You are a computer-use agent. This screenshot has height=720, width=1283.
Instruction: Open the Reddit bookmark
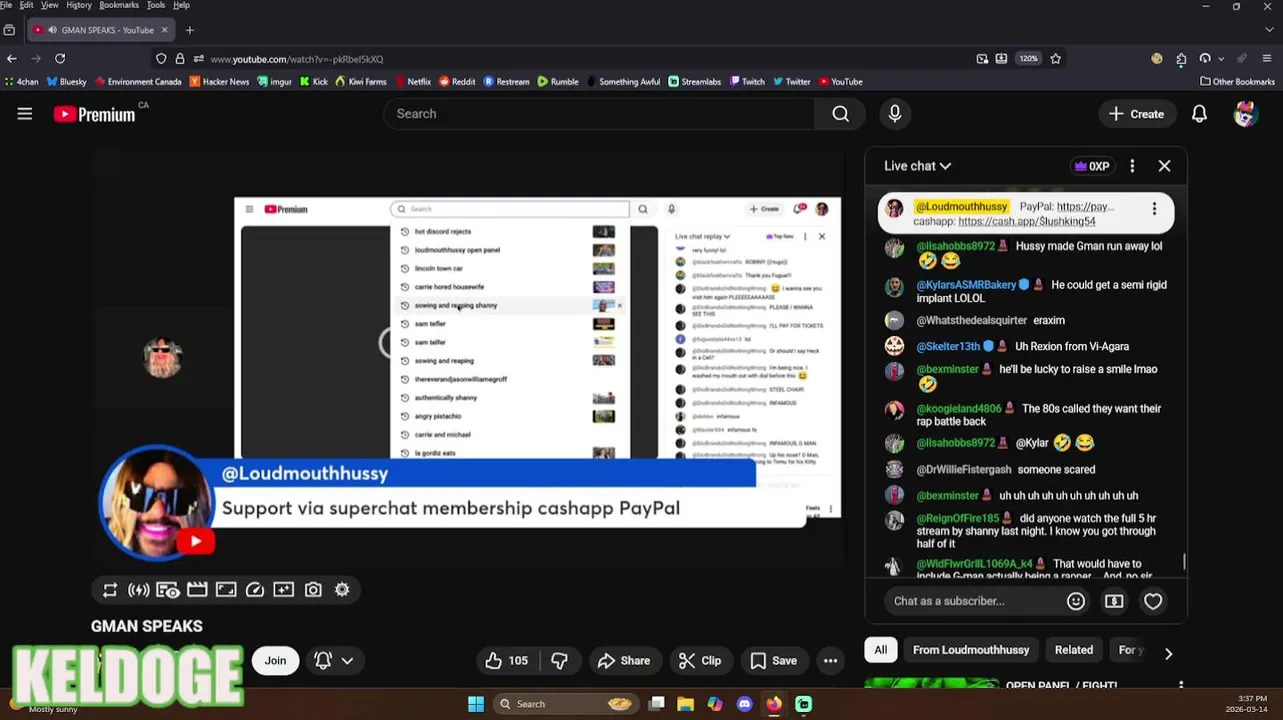457,82
